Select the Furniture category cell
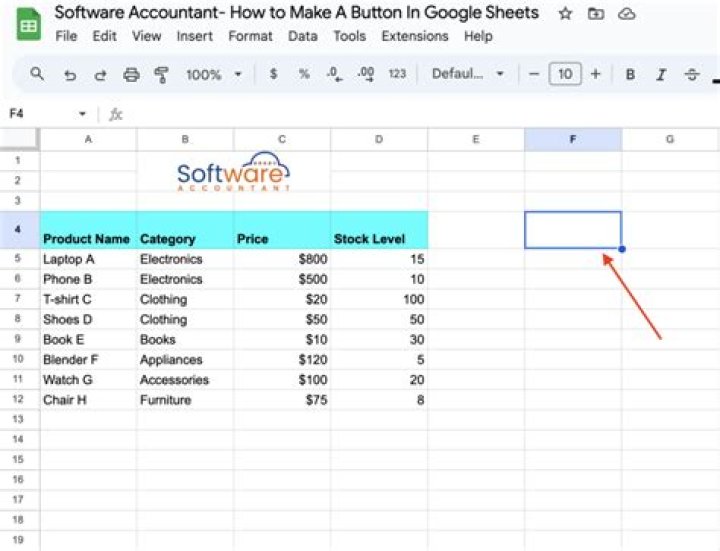 tap(185, 400)
